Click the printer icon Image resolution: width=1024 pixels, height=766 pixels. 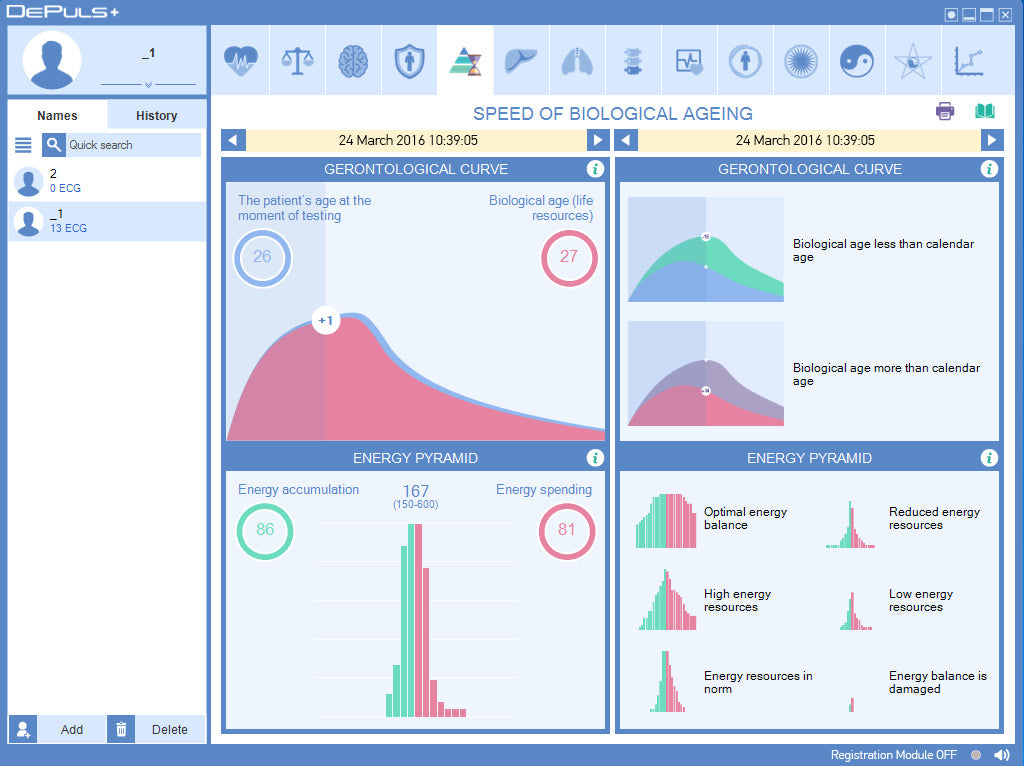click(x=945, y=111)
